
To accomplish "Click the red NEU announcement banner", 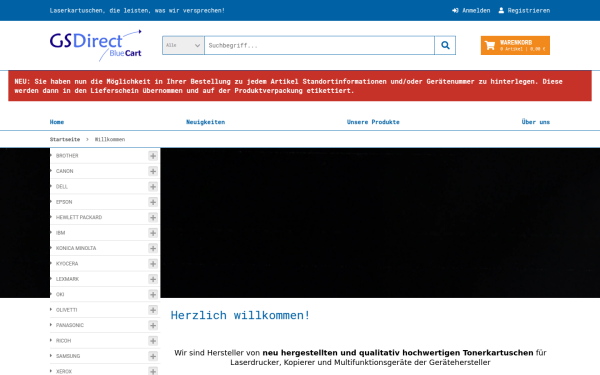I will coord(300,86).
